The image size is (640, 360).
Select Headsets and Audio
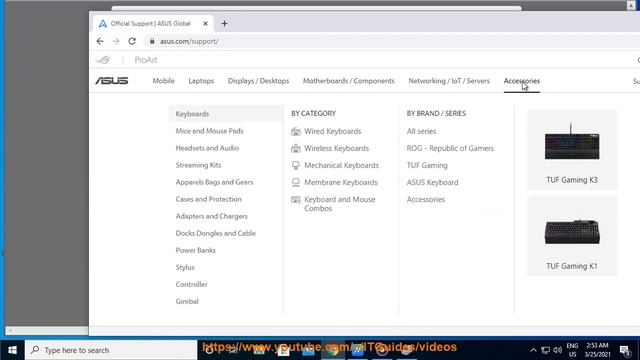(x=207, y=148)
